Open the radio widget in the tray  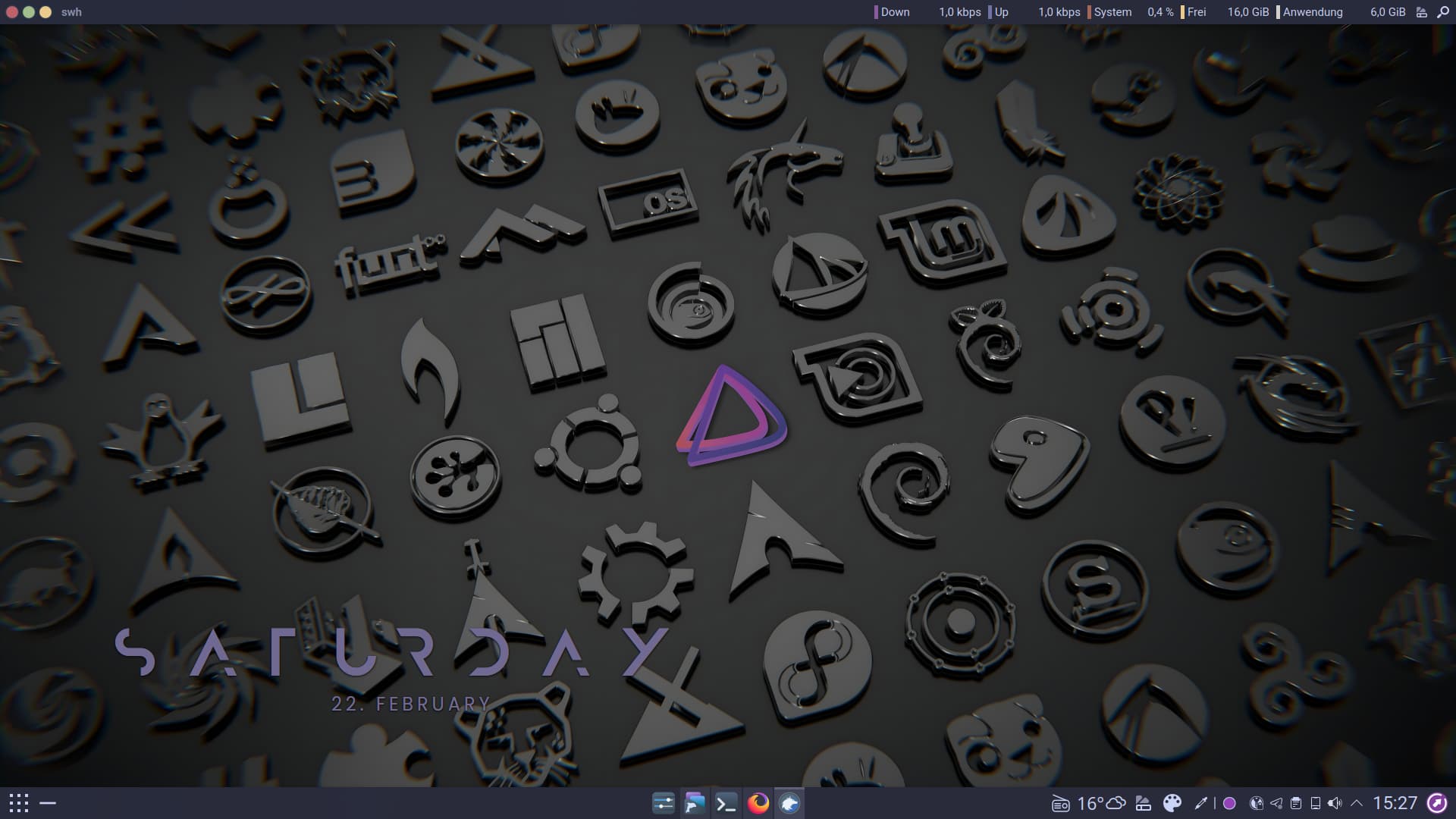1060,804
